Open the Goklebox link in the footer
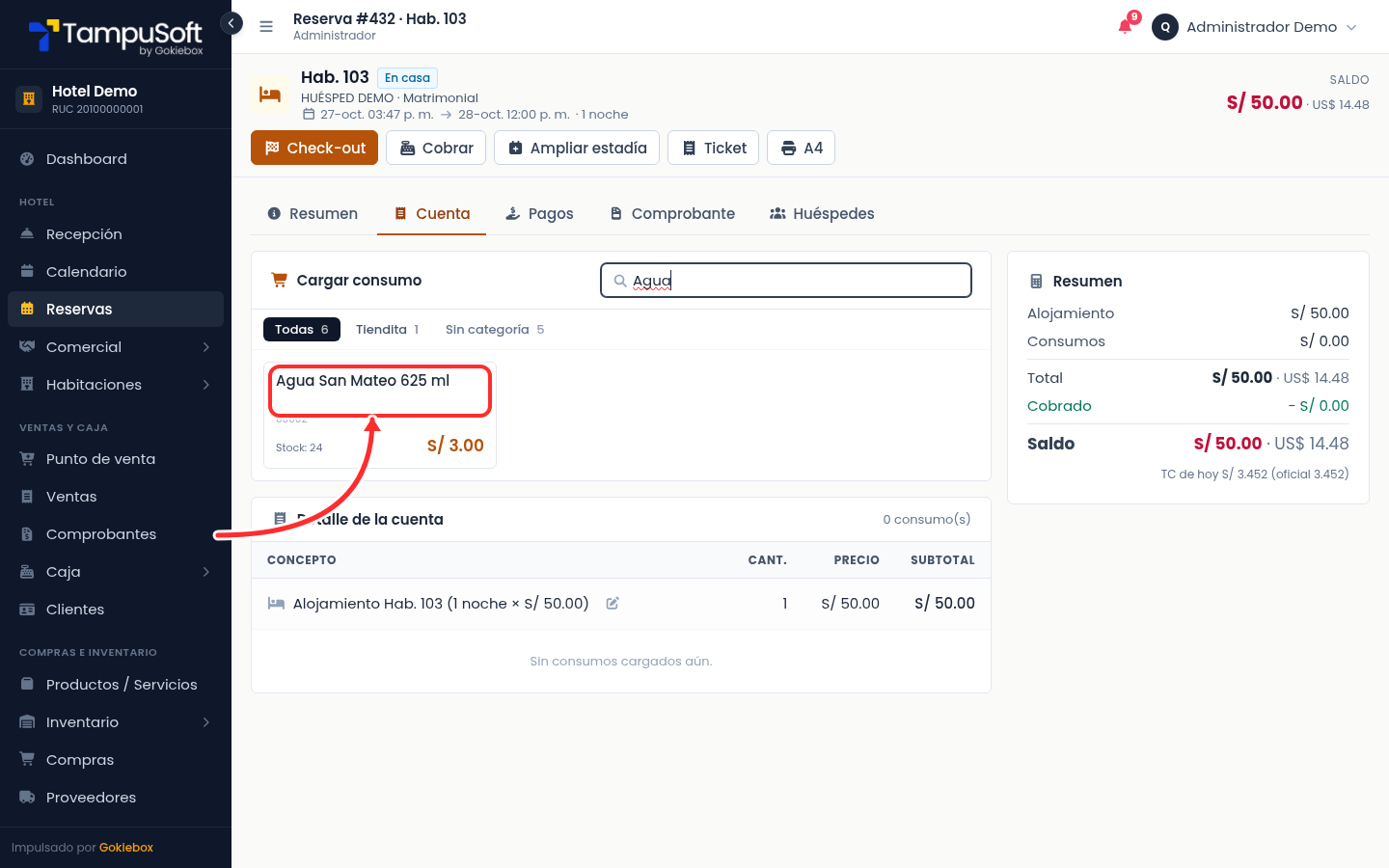1389x868 pixels. point(126,848)
